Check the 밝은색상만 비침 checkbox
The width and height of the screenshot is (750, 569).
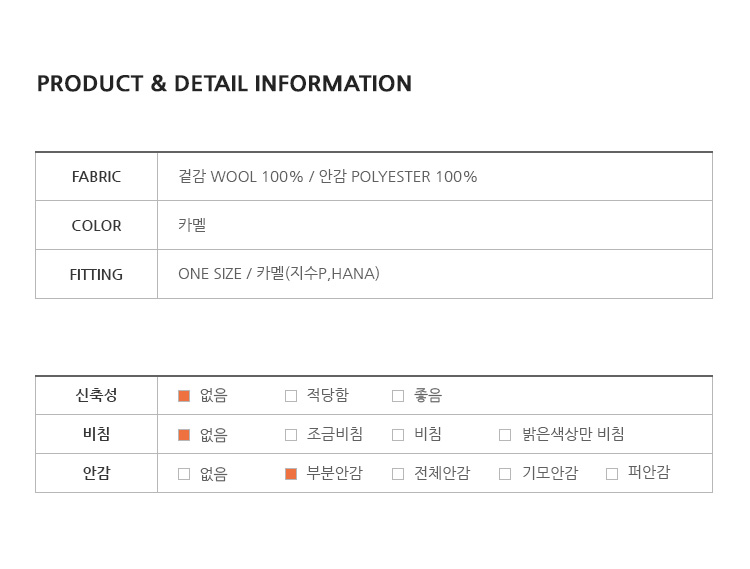505,435
